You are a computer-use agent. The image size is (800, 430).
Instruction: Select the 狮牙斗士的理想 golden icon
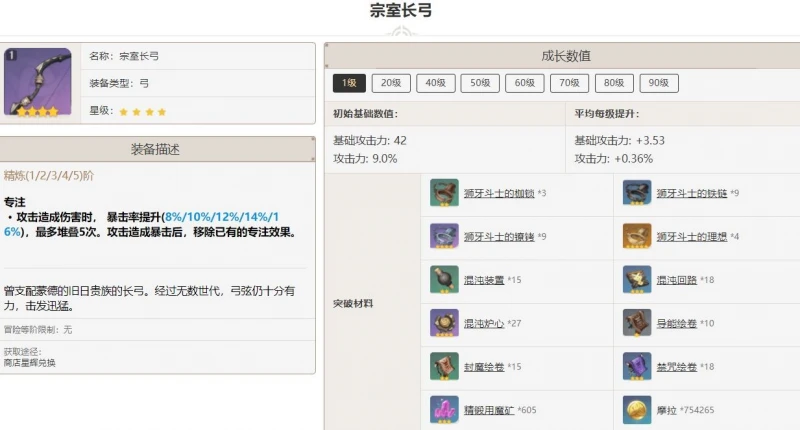637,235
